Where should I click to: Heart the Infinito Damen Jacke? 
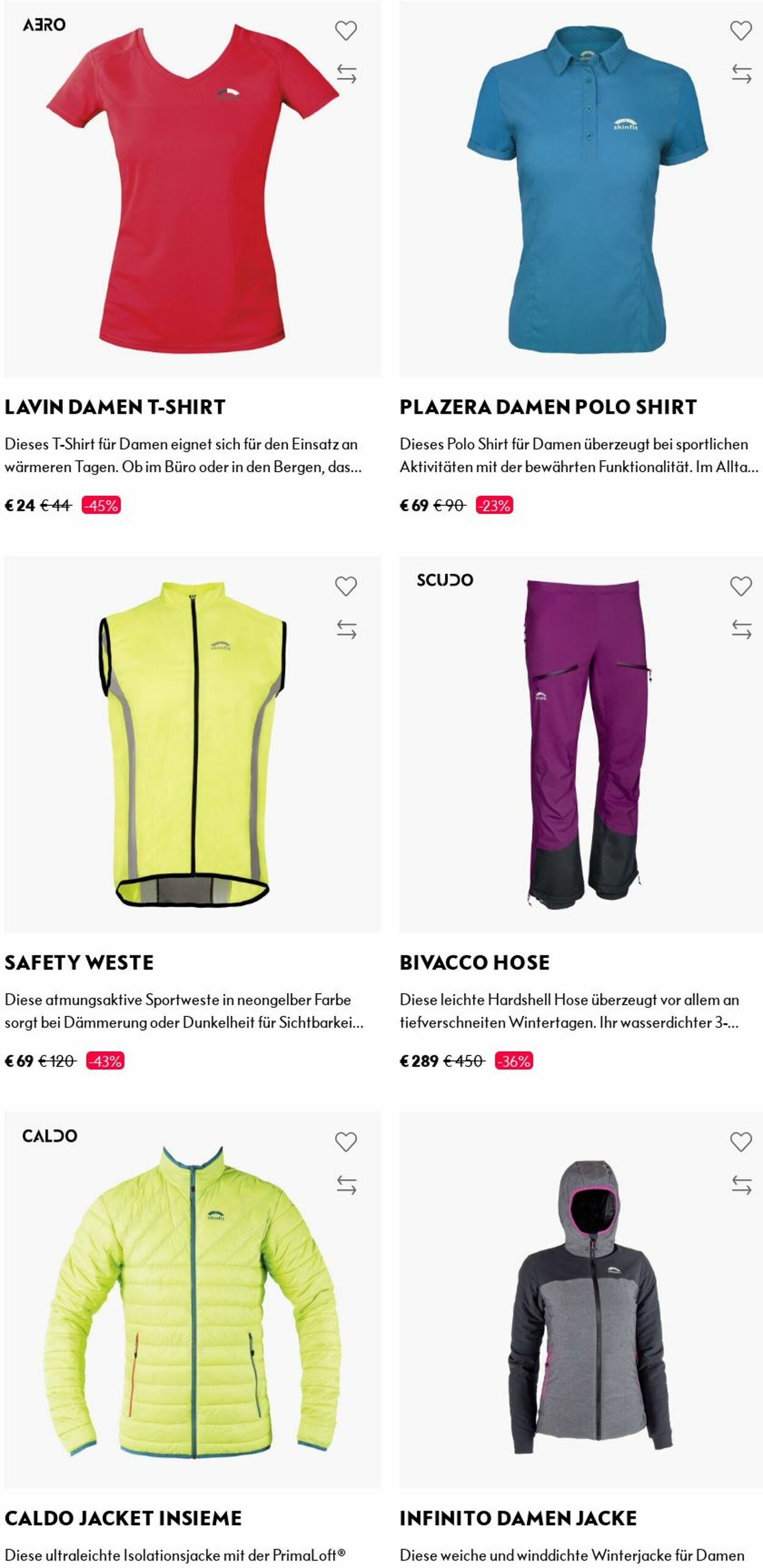(x=741, y=1142)
